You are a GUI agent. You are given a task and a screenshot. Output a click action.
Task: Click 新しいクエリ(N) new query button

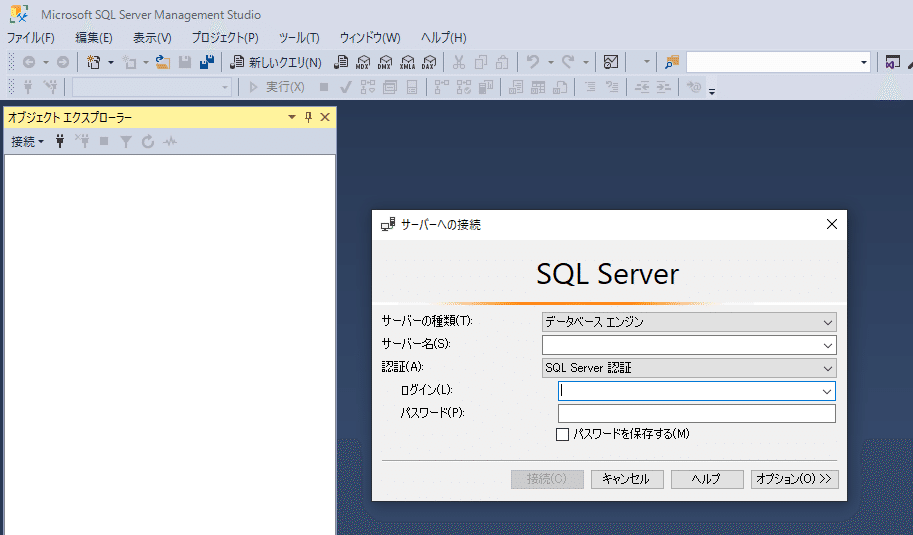275,62
